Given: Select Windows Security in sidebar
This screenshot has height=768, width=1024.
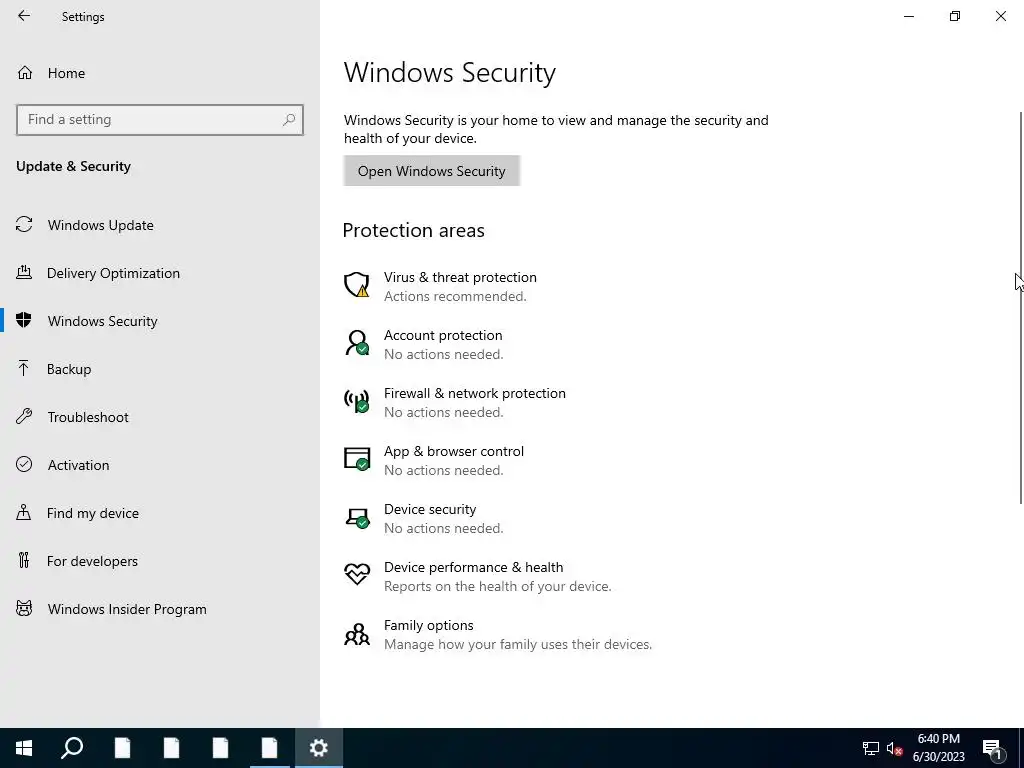Looking at the screenshot, I should [x=103, y=321].
